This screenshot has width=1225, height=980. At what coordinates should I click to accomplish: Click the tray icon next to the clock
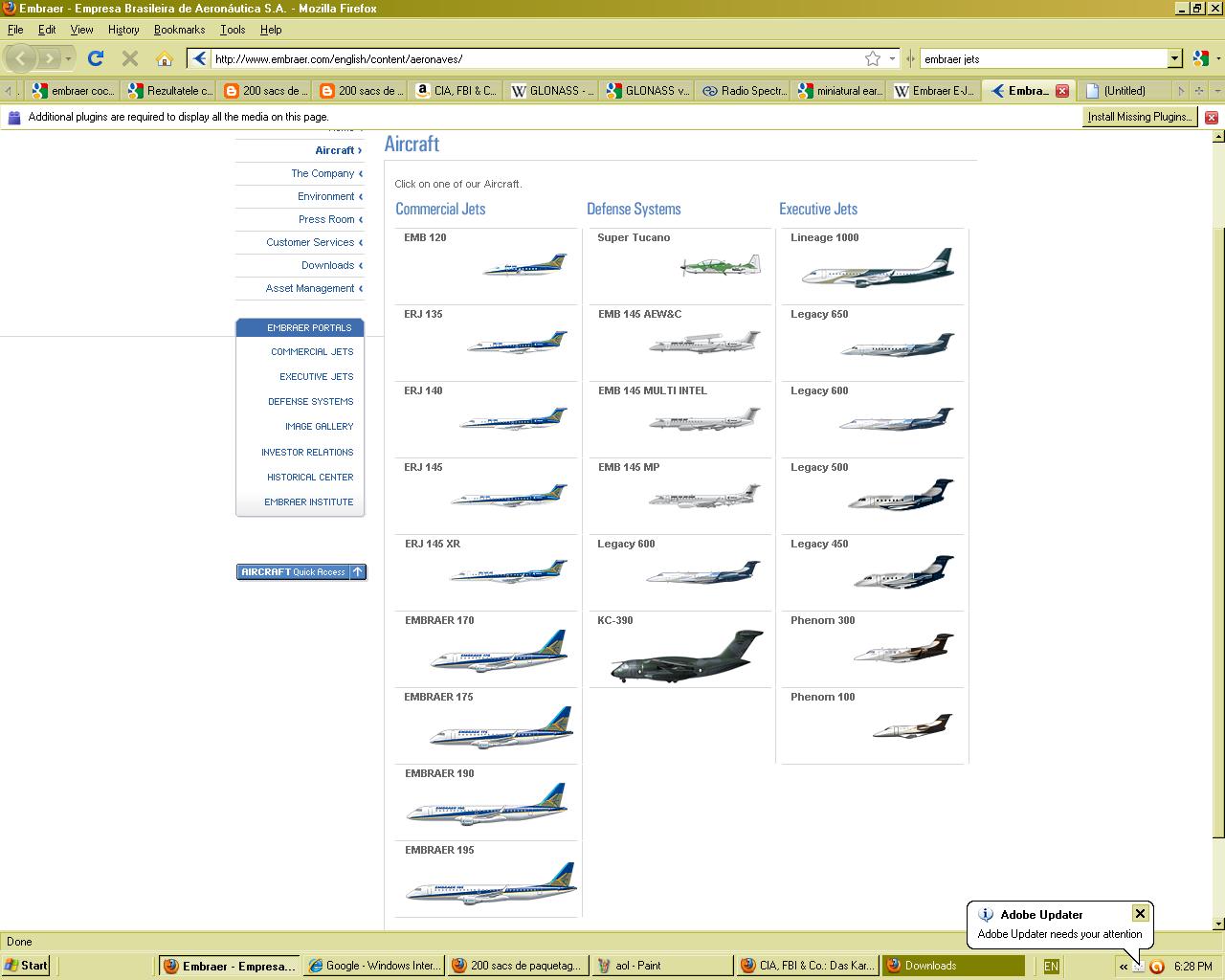(1156, 966)
